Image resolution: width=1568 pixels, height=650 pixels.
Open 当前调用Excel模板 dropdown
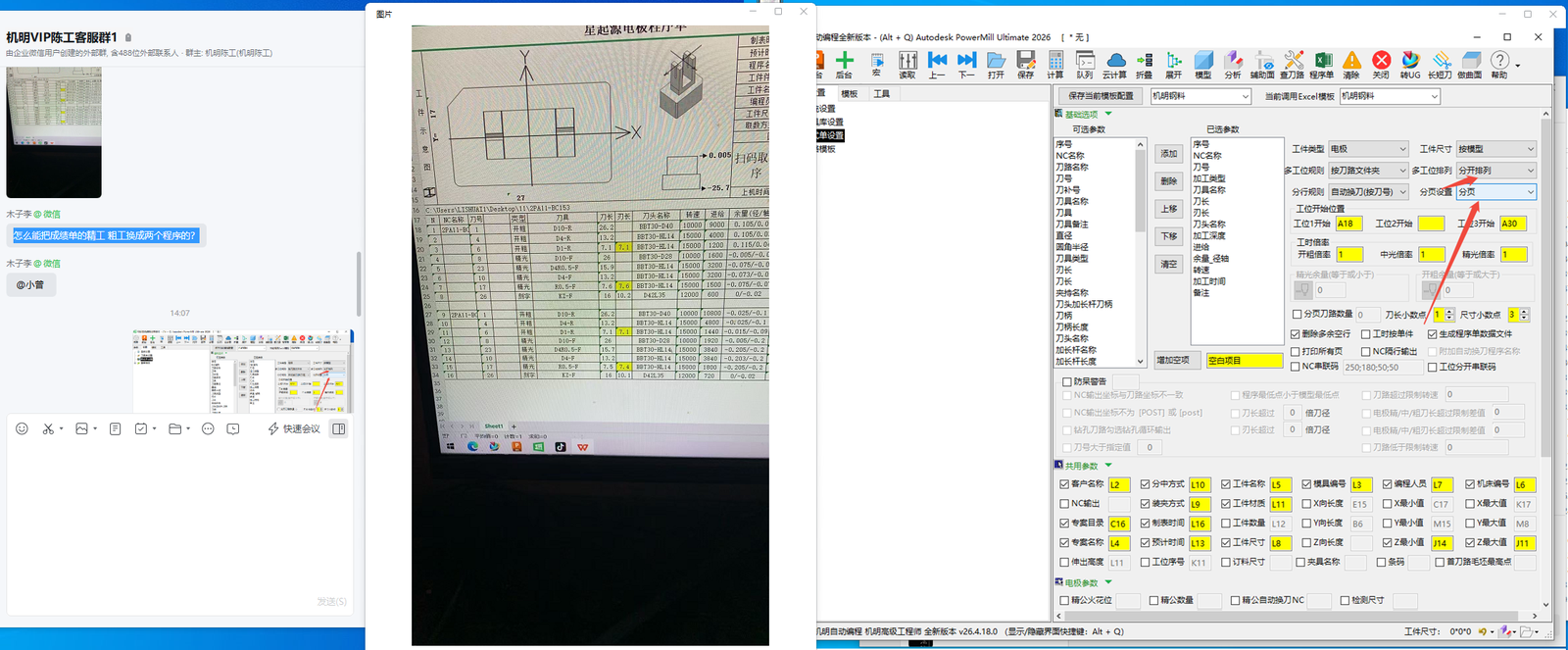point(1390,96)
